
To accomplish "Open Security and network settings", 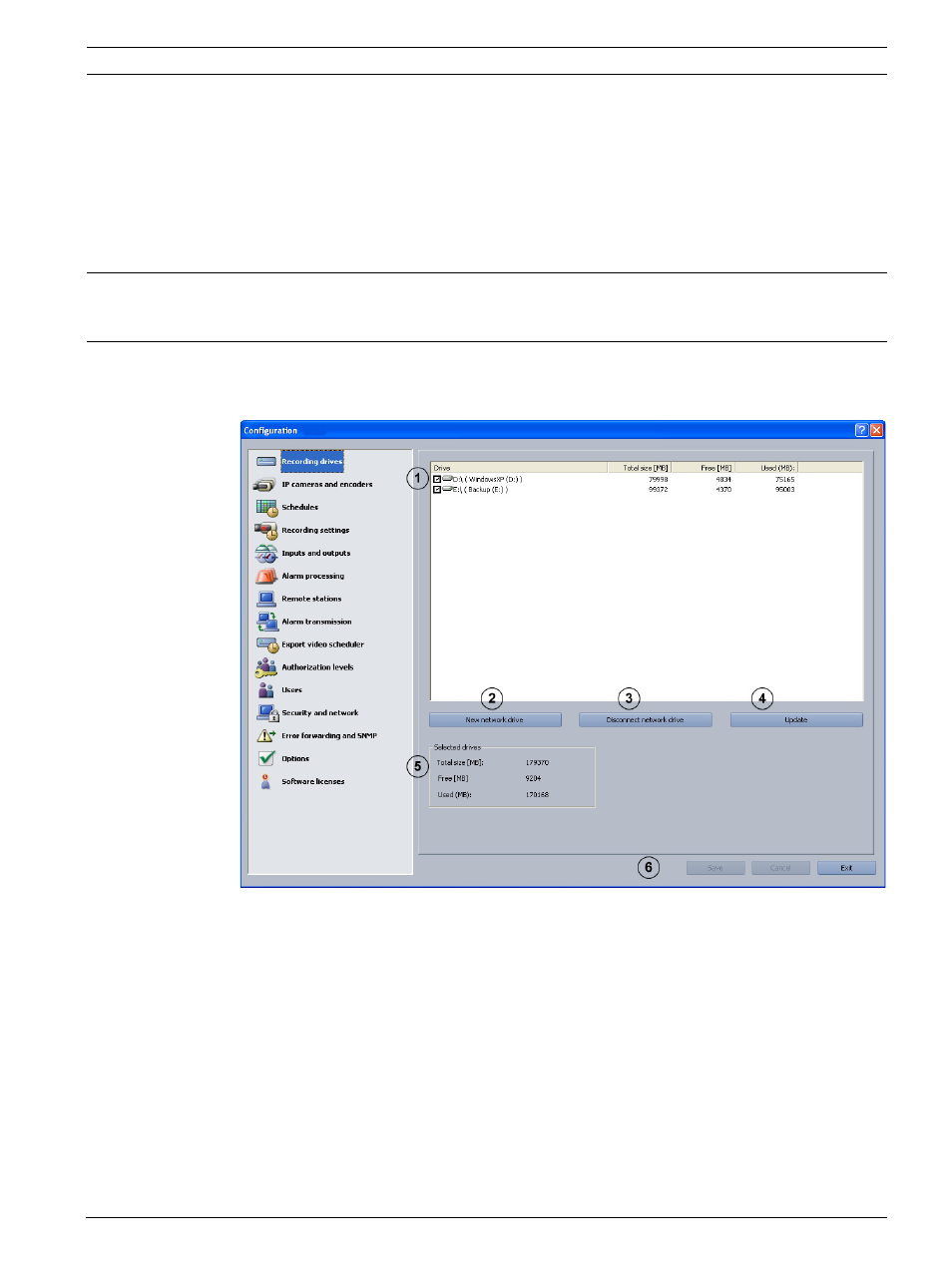I will [319, 713].
